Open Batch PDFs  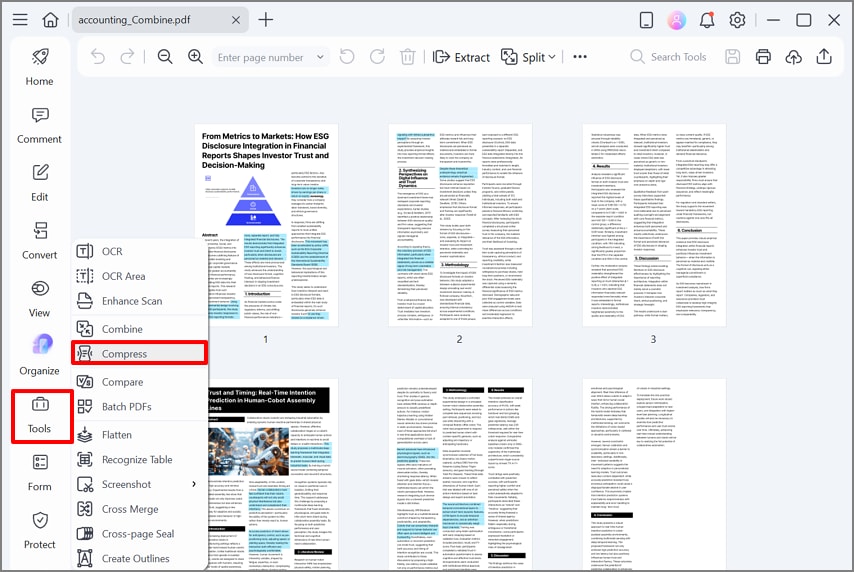[x=141, y=406]
